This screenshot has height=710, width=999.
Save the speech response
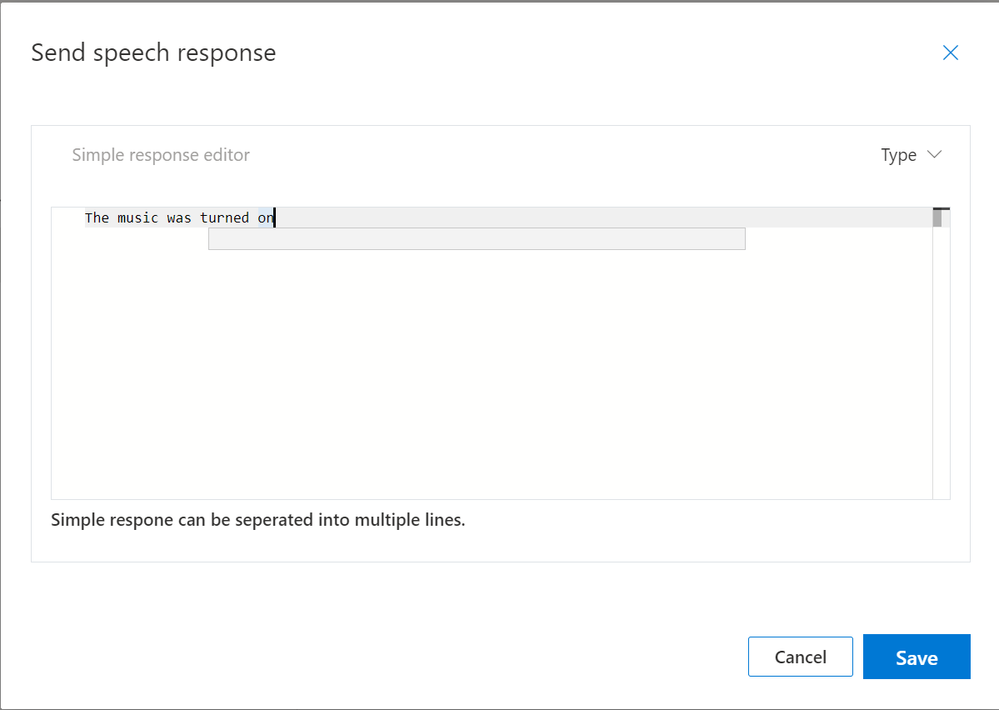pos(916,657)
